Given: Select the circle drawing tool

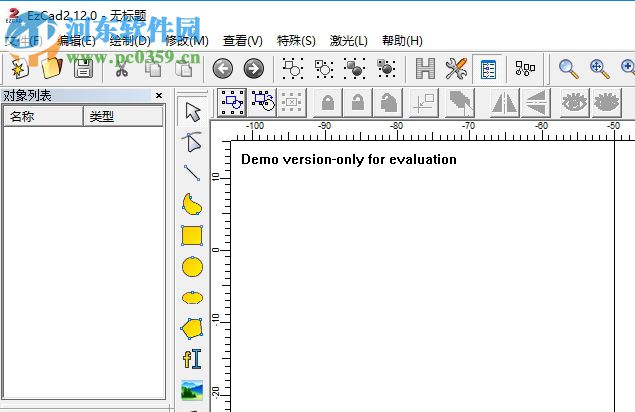Looking at the screenshot, I should pyautogui.click(x=192, y=267).
